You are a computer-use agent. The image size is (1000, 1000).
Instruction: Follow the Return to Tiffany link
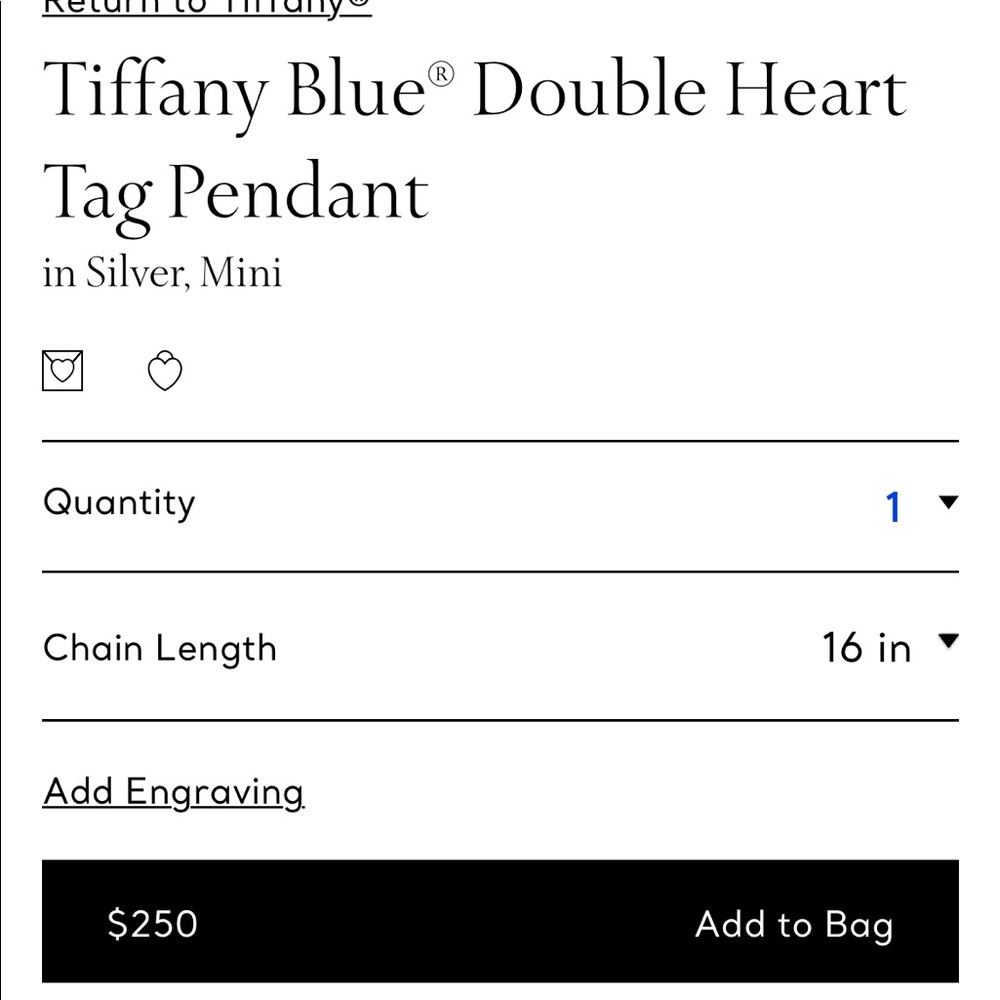207,8
